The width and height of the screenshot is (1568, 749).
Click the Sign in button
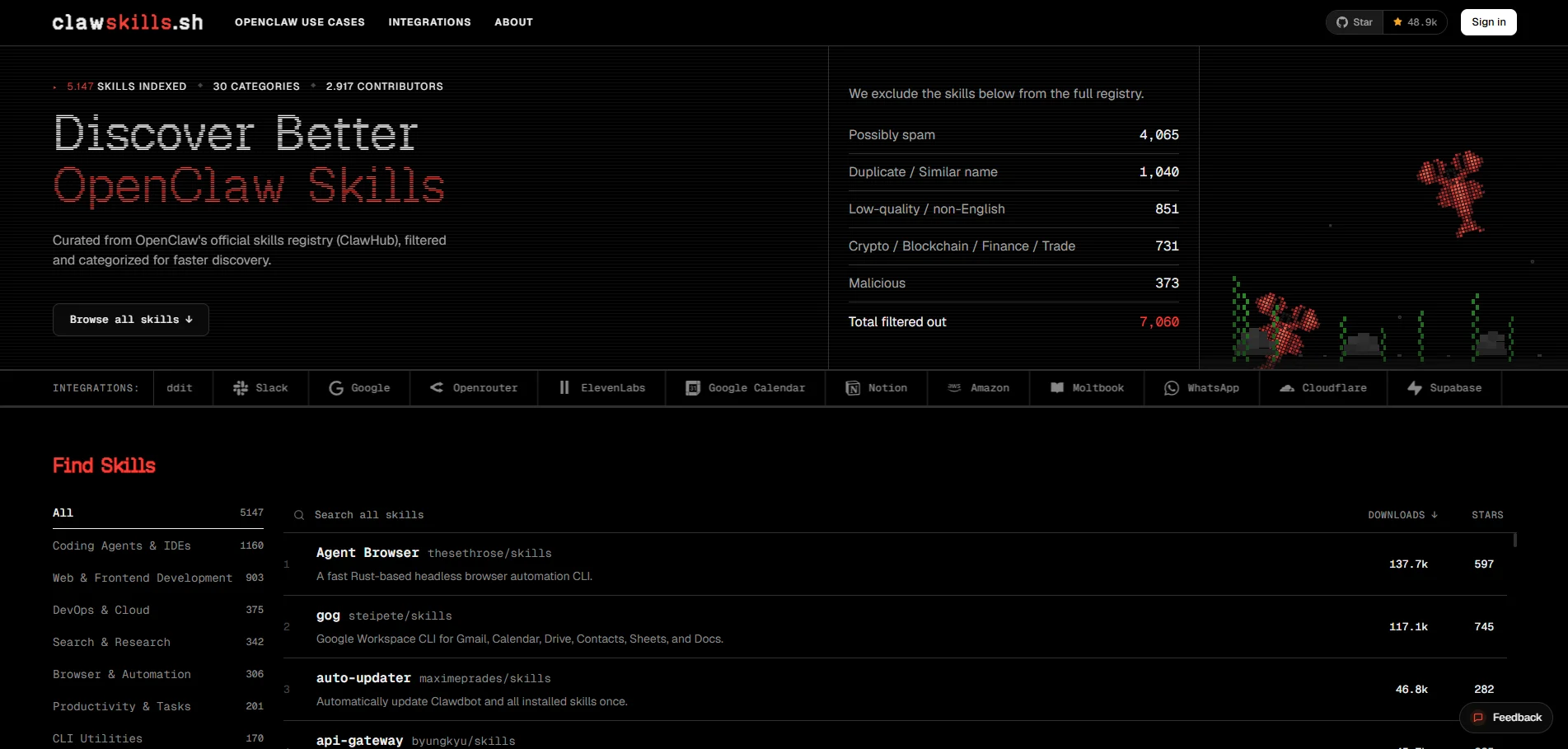tap(1489, 22)
